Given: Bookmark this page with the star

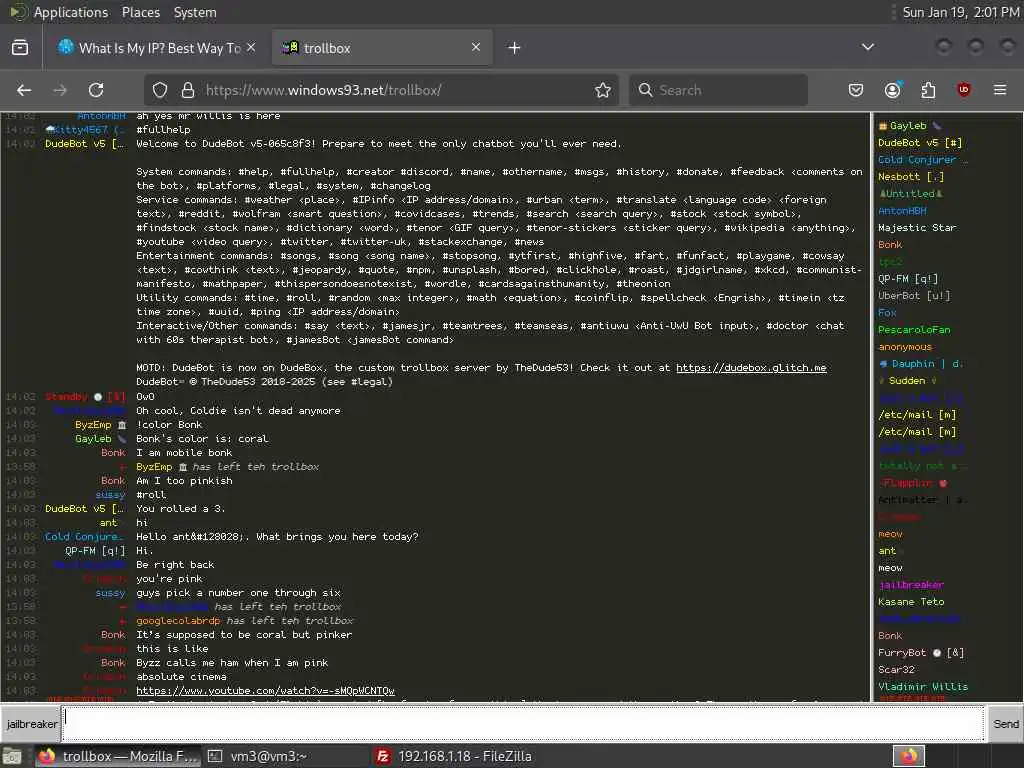Looking at the screenshot, I should pyautogui.click(x=603, y=90).
